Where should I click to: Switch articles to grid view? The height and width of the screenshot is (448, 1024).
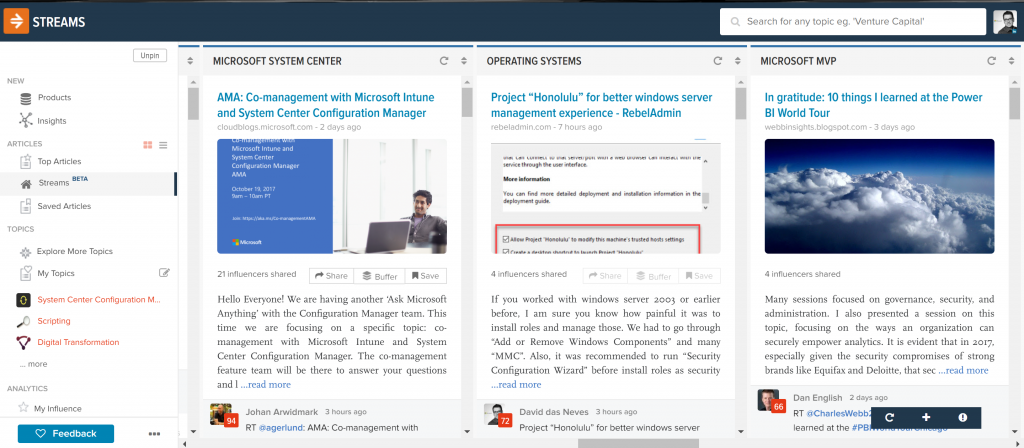tap(148, 144)
